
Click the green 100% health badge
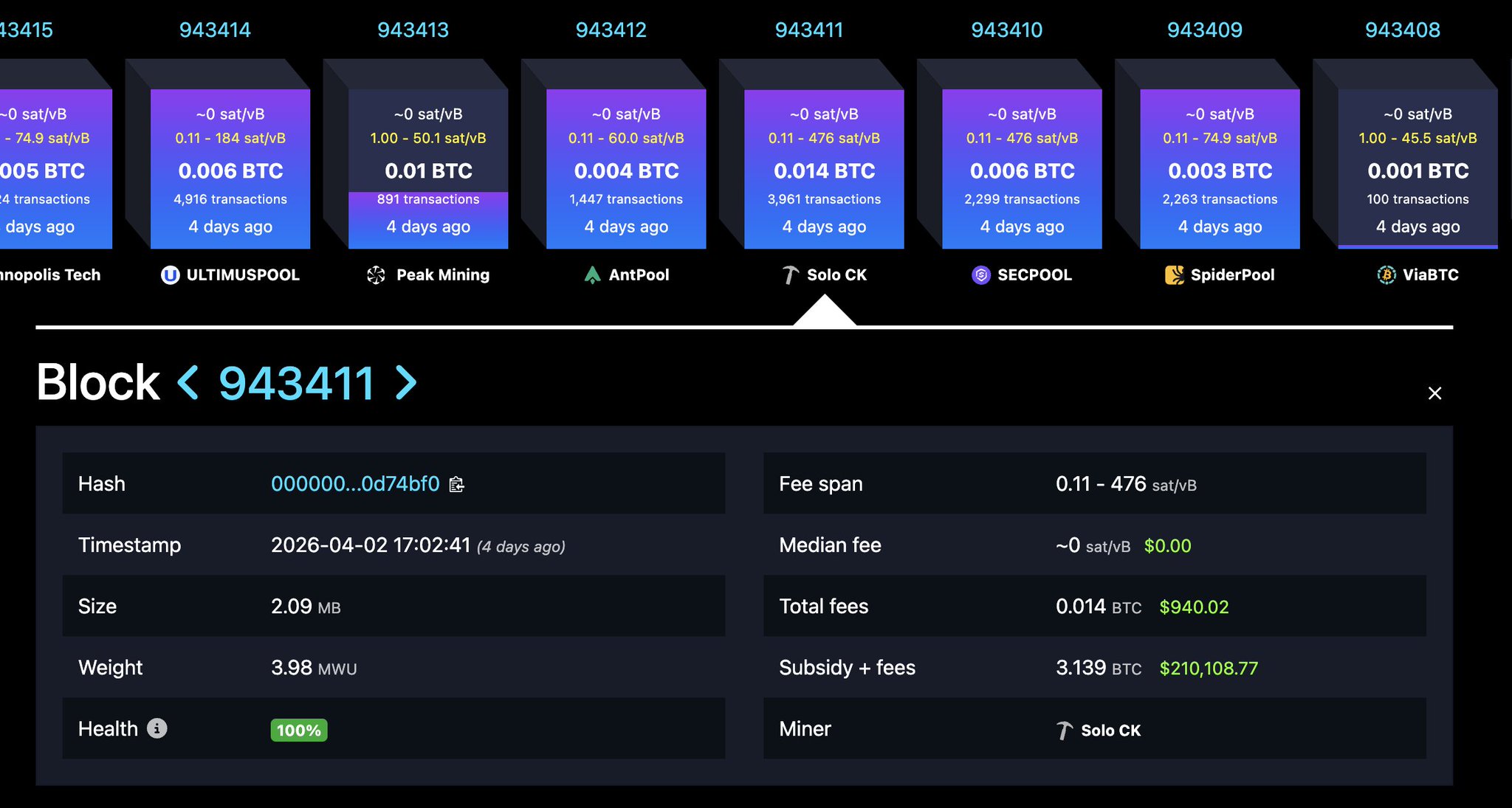point(298,731)
